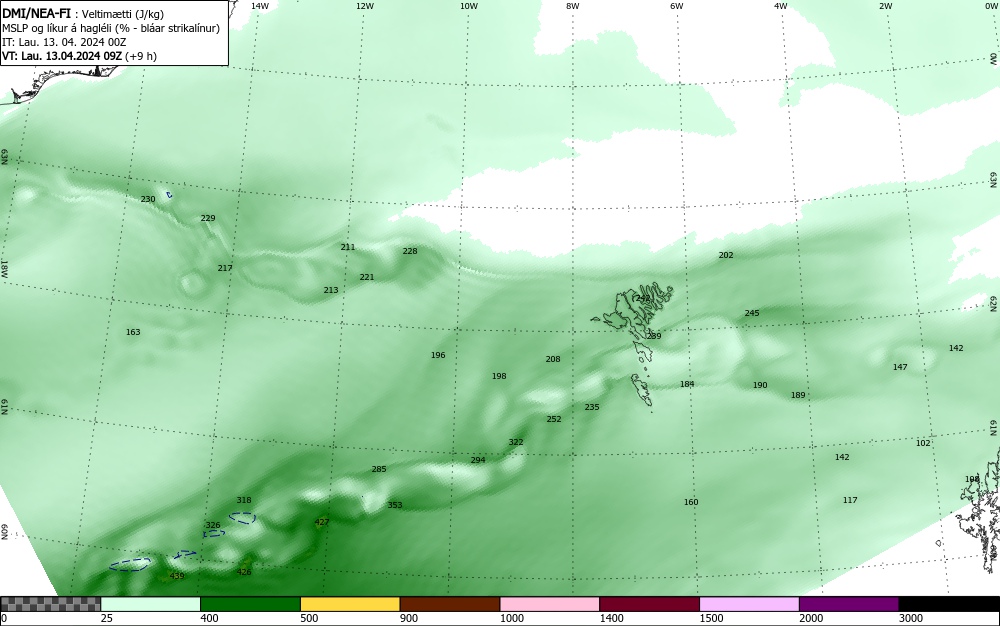Click the map value 202
Screen dimensions: 1000x626
pos(726,255)
